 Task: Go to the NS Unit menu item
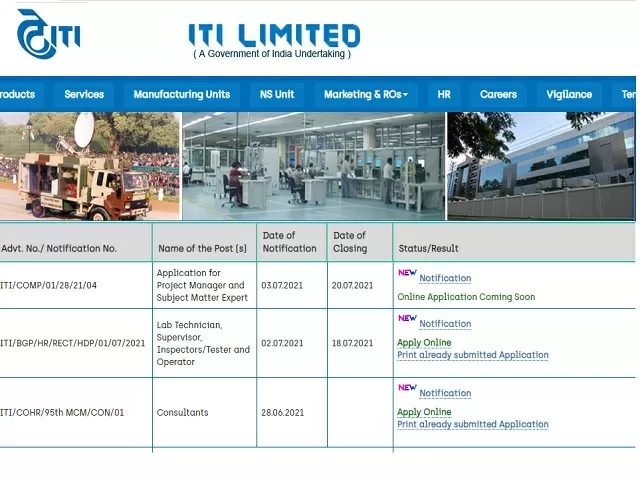tap(277, 95)
